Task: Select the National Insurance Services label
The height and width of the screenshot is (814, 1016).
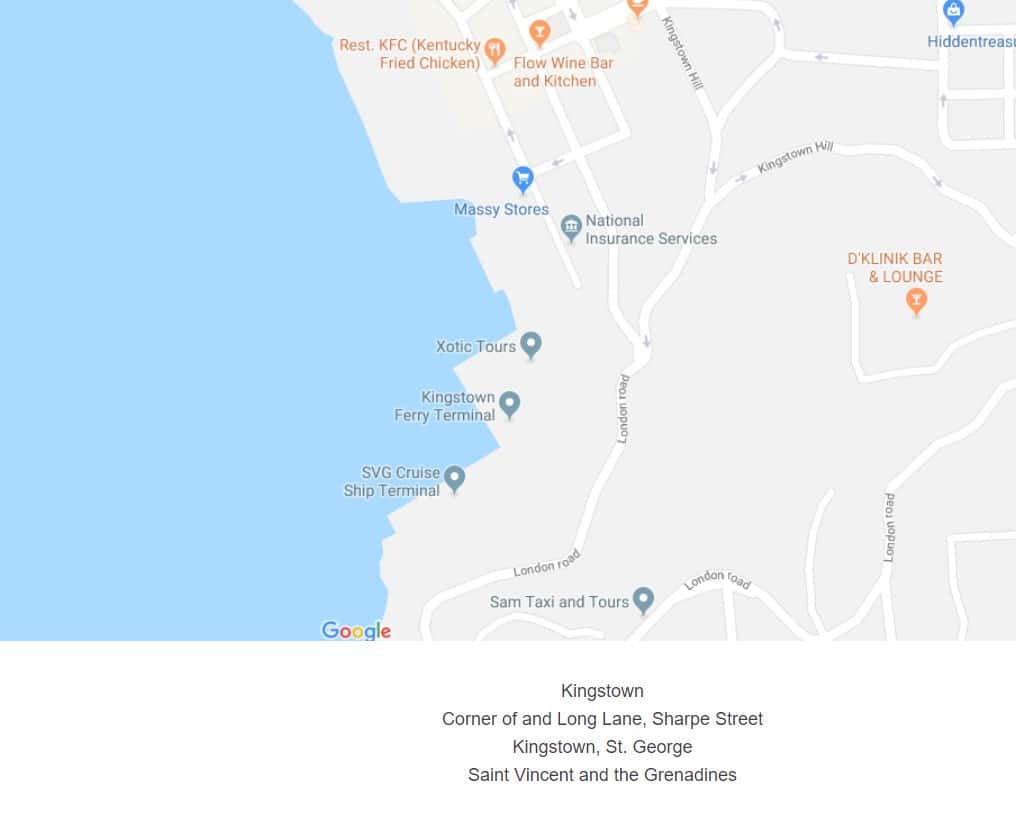Action: (651, 229)
